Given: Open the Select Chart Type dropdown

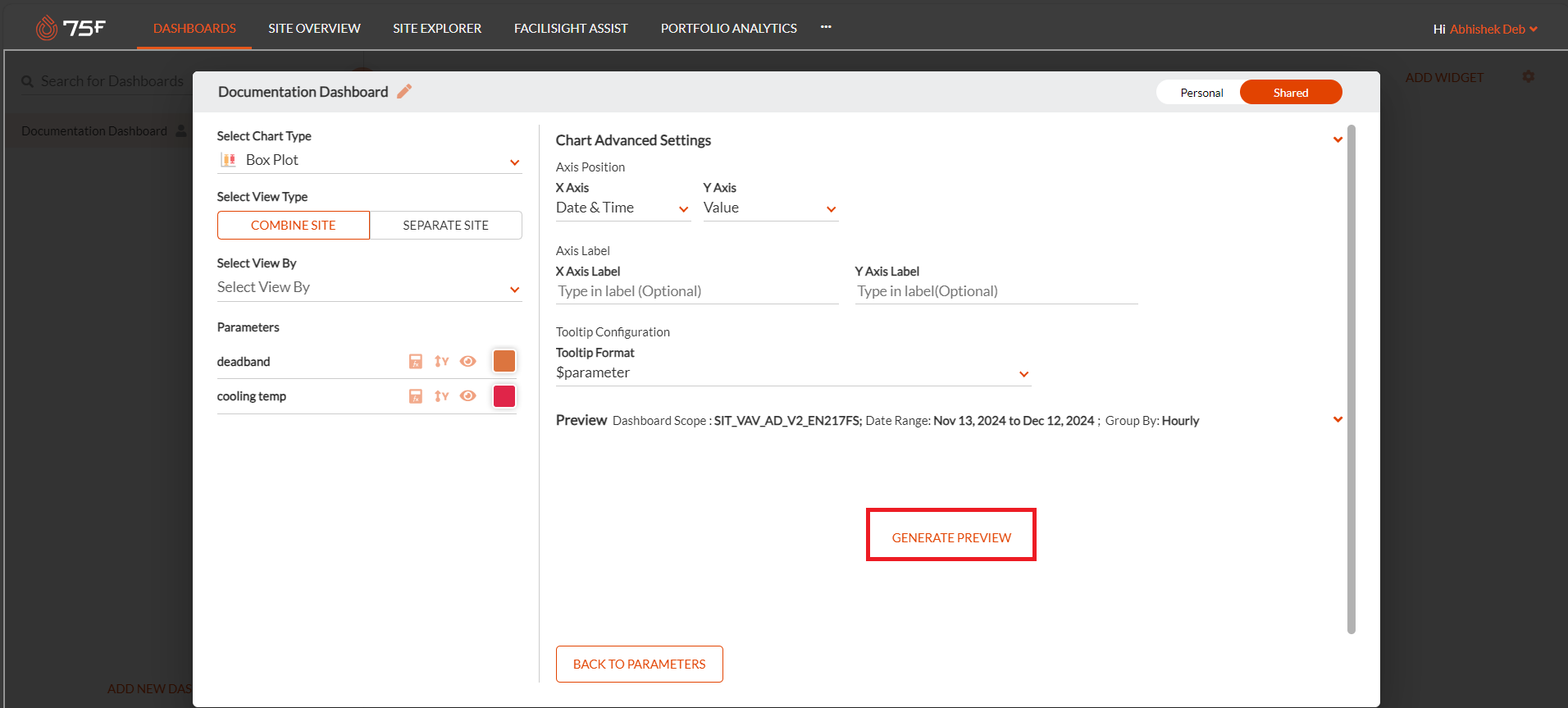Looking at the screenshot, I should click(x=369, y=160).
